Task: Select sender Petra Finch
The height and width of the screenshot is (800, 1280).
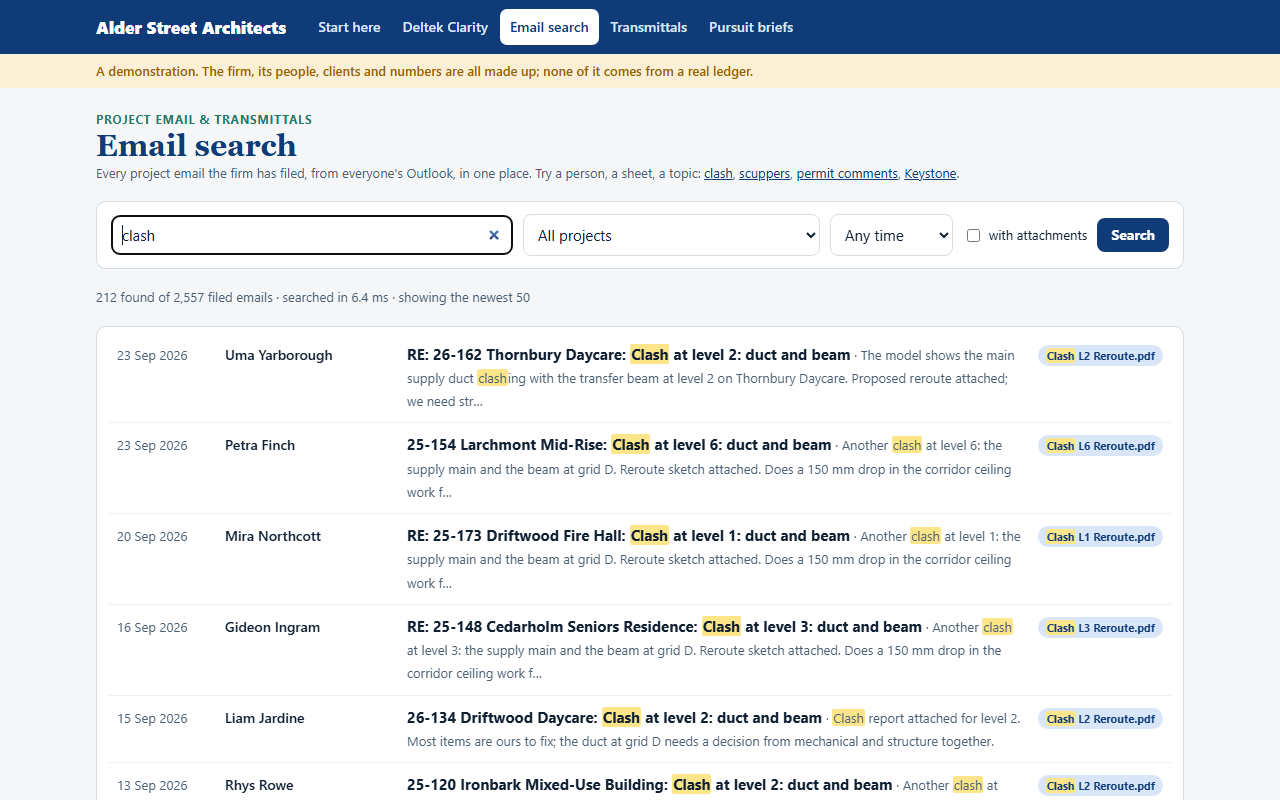Action: pyautogui.click(x=260, y=445)
